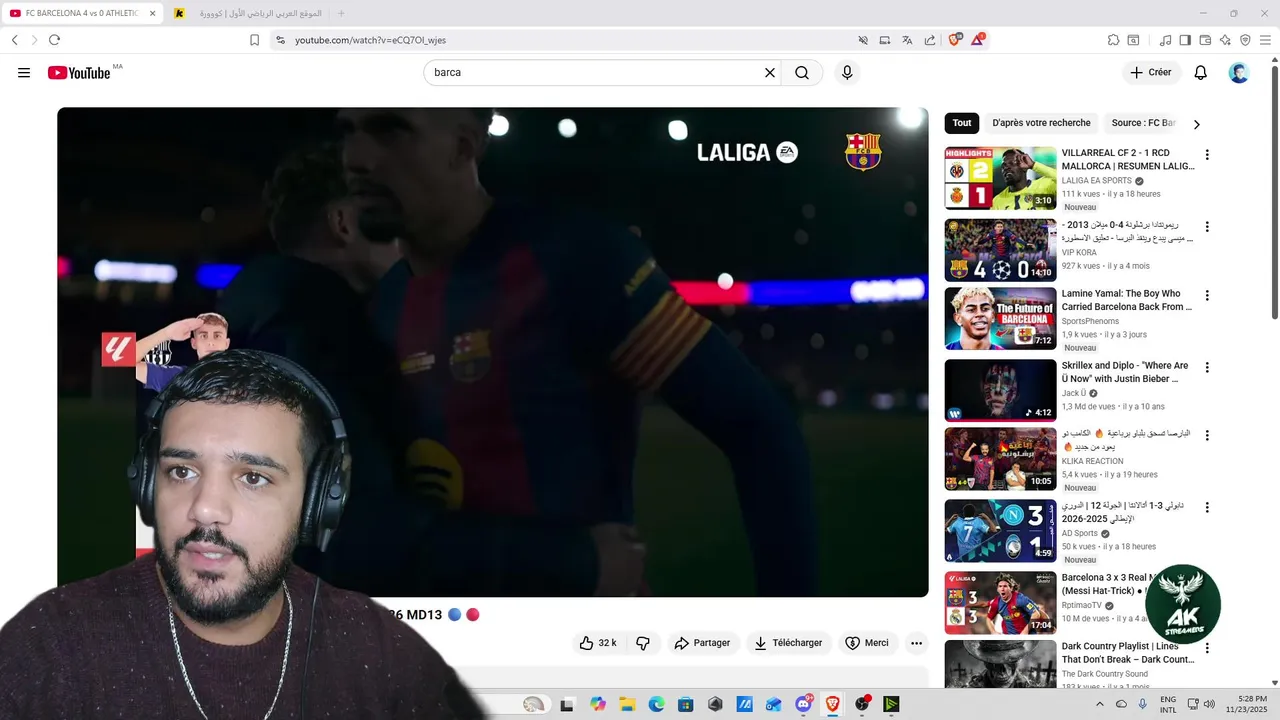Run the search with the magnifier button
The height and width of the screenshot is (720, 1280).
coord(802,73)
